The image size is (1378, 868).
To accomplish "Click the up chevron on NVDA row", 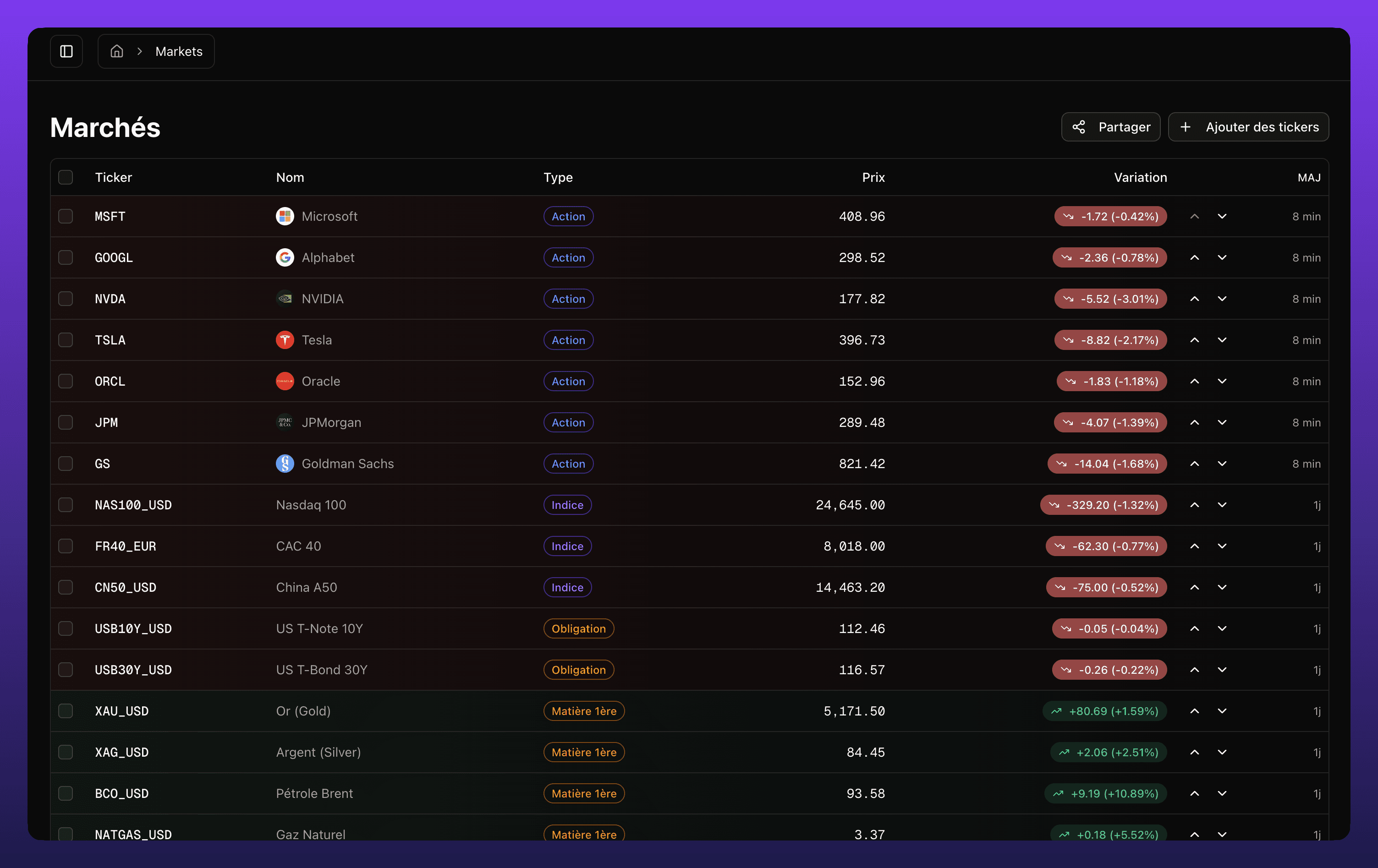I will click(x=1195, y=299).
